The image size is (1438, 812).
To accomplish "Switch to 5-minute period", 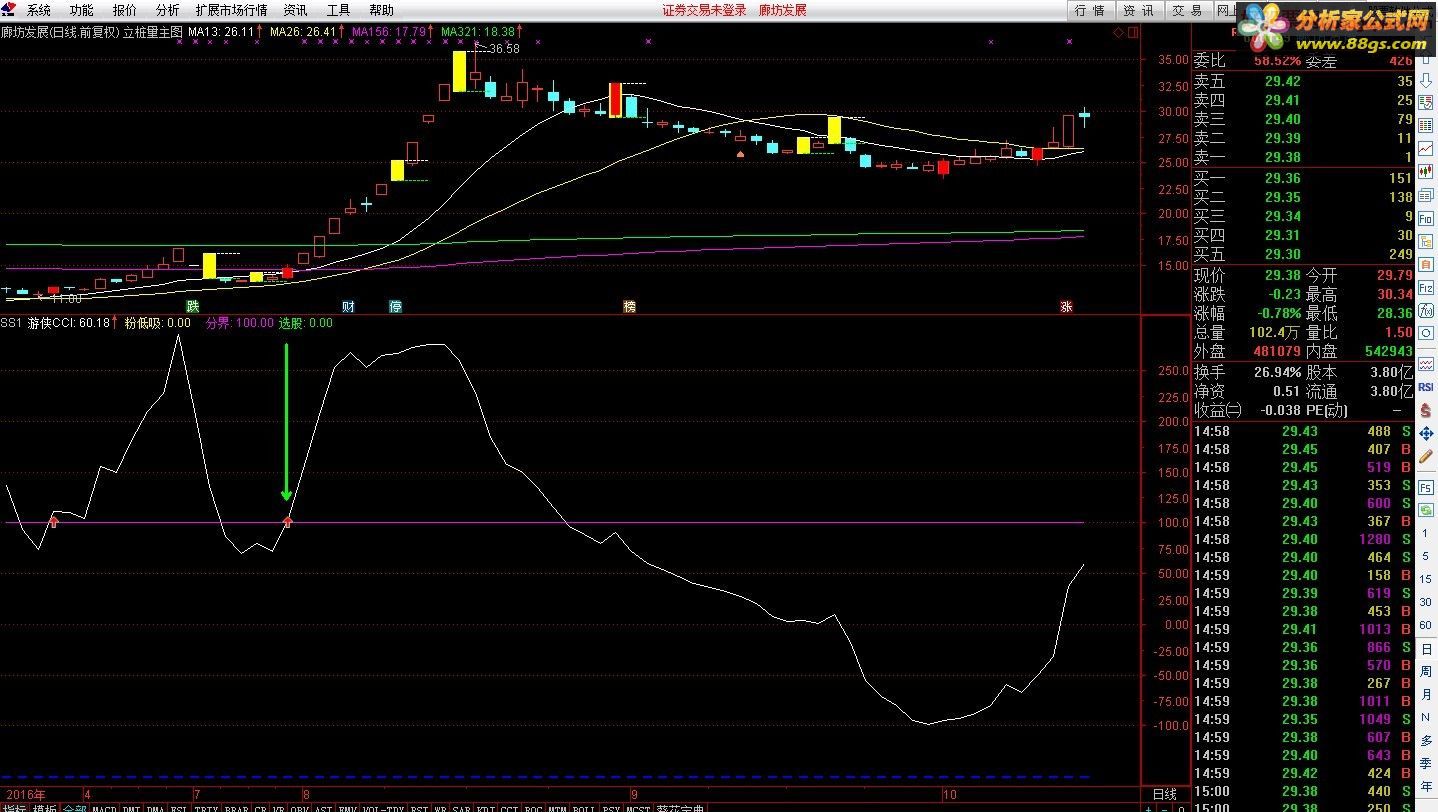I will click(x=1427, y=557).
